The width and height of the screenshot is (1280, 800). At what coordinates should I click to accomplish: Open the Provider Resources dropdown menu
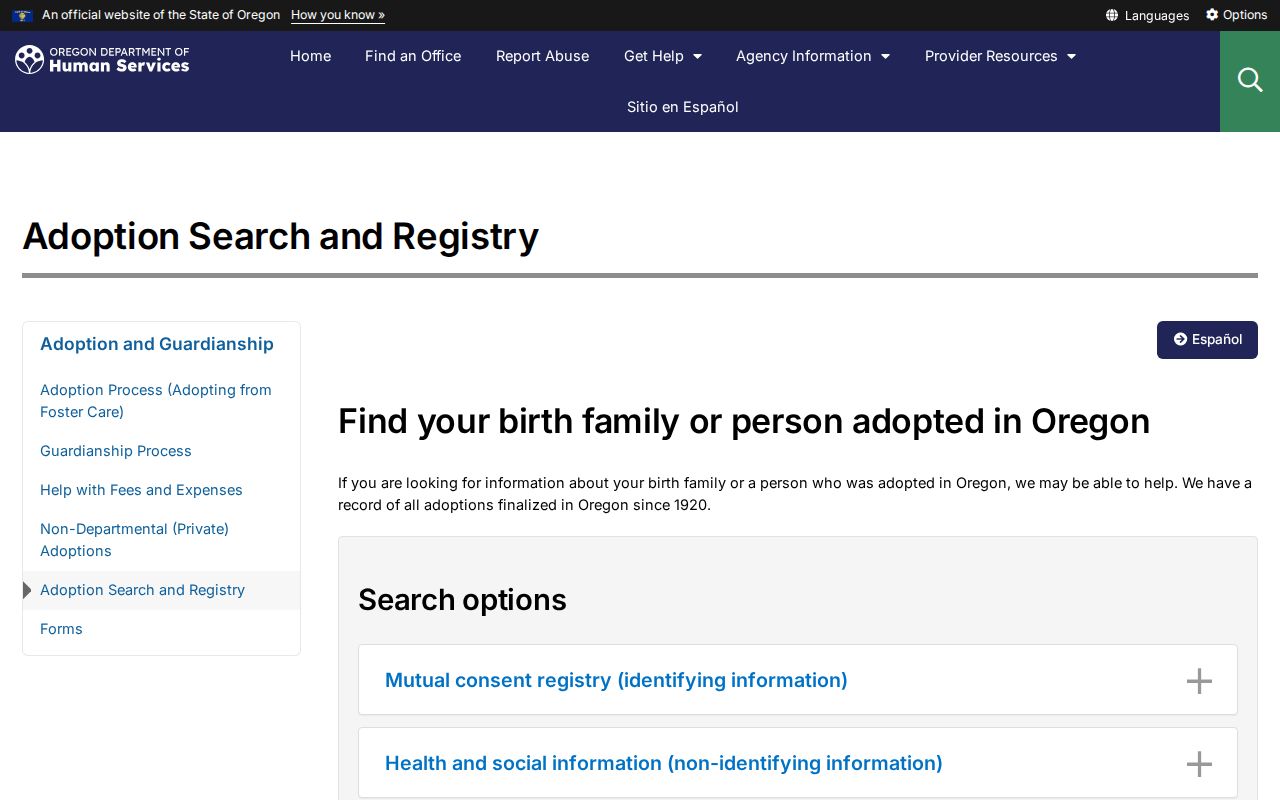[1000, 56]
